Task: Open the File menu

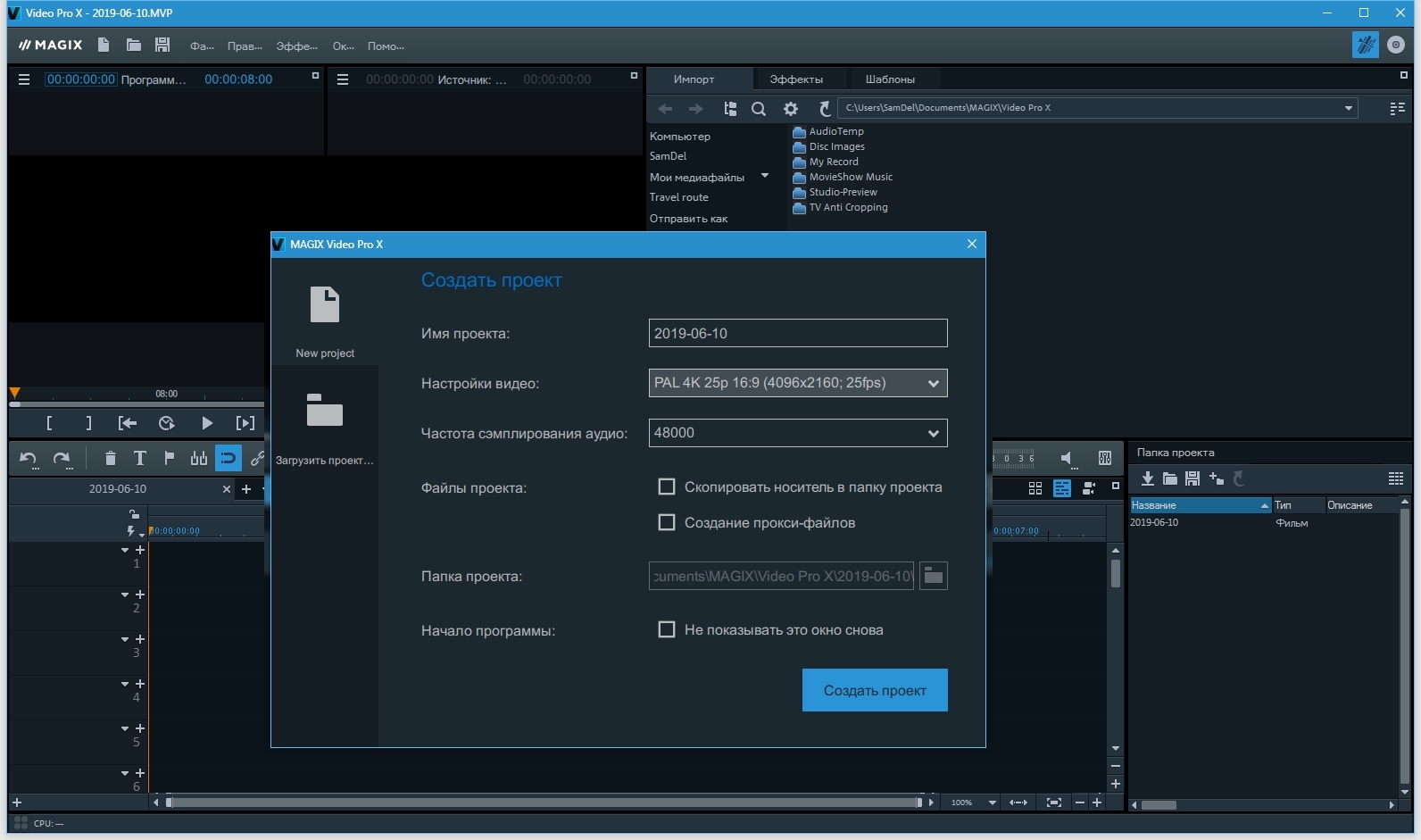Action: tap(202, 46)
